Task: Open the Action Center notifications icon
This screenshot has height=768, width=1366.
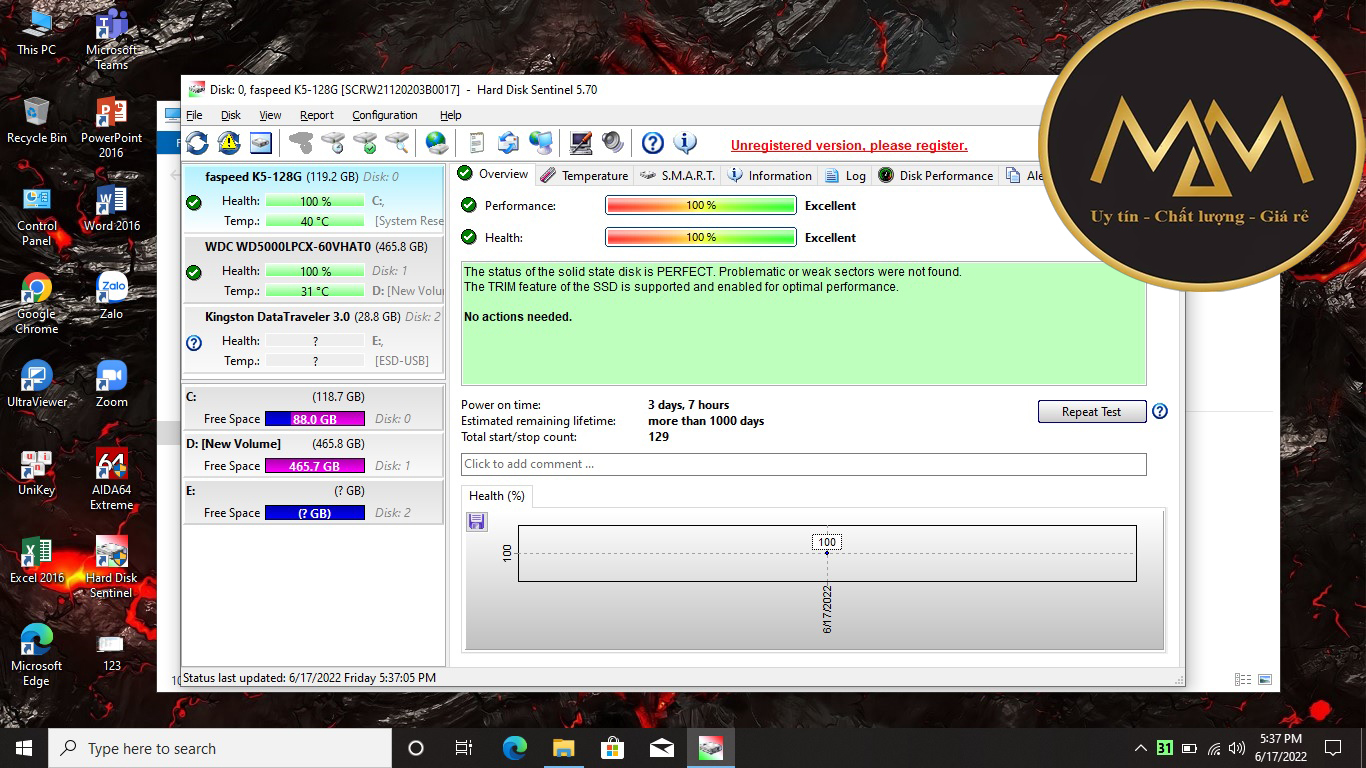Action: [1332, 748]
